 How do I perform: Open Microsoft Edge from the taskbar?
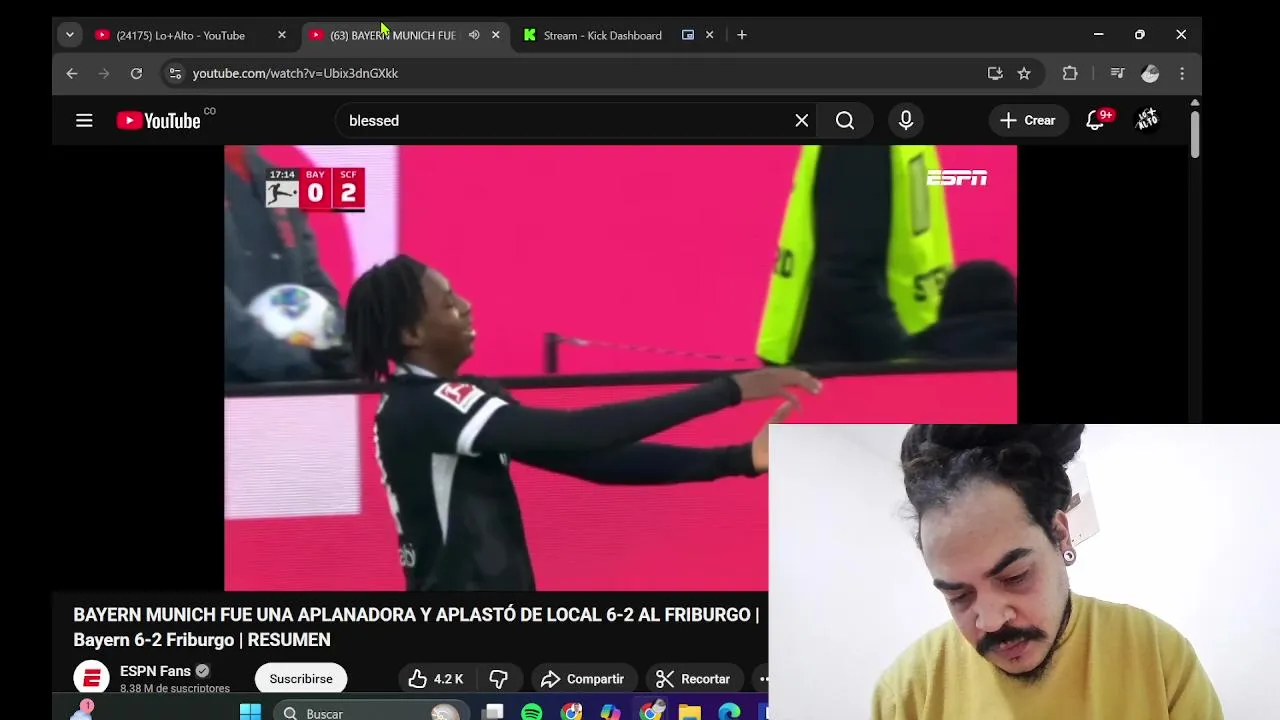pyautogui.click(x=729, y=712)
